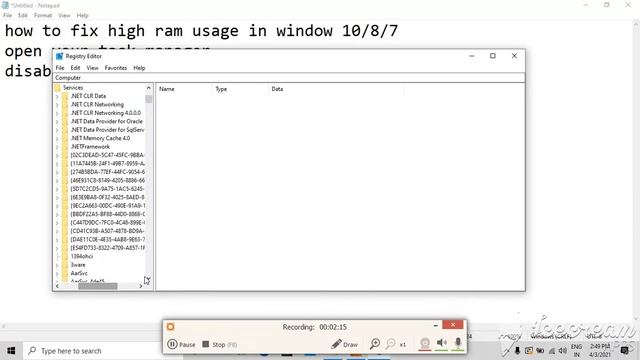Expand .NET Data Provider for SqlServer
The height and width of the screenshot is (360, 640).
pos(57,130)
